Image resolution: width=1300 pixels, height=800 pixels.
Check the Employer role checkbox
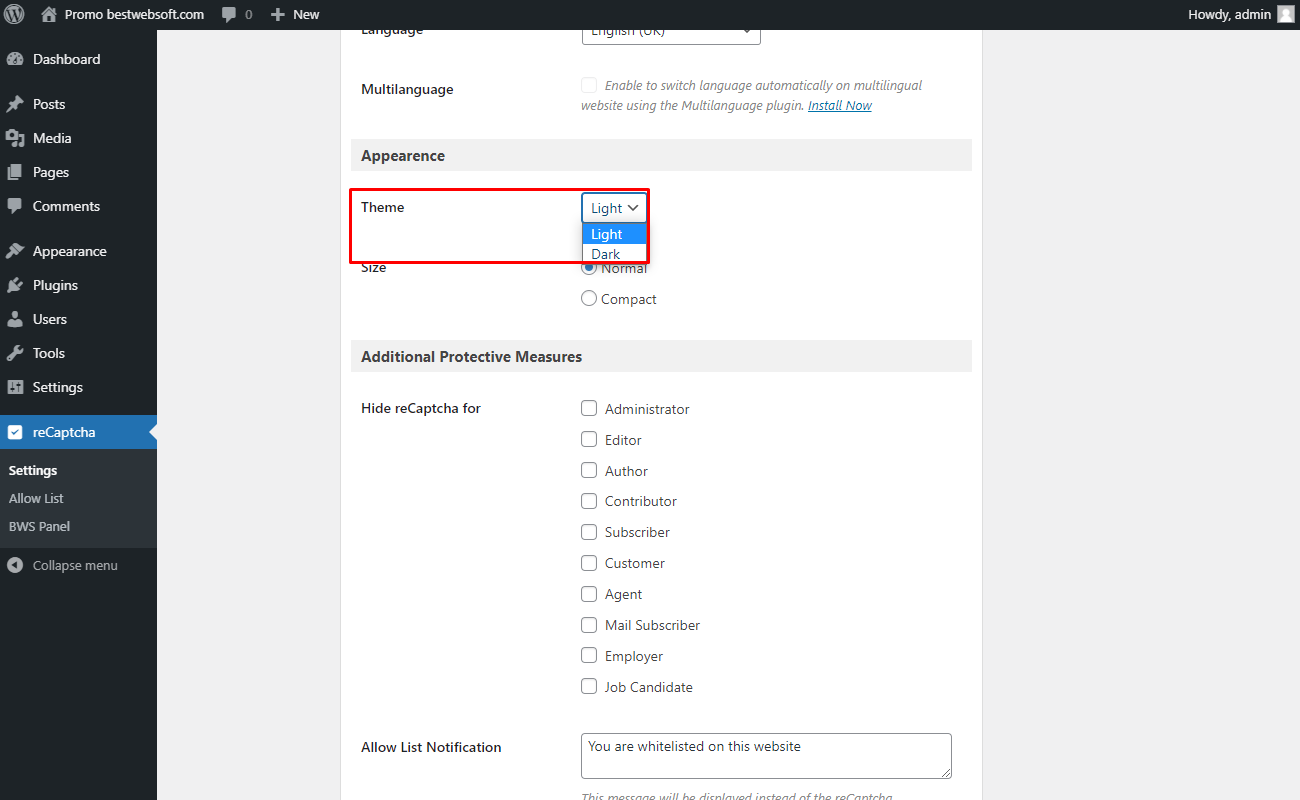589,656
